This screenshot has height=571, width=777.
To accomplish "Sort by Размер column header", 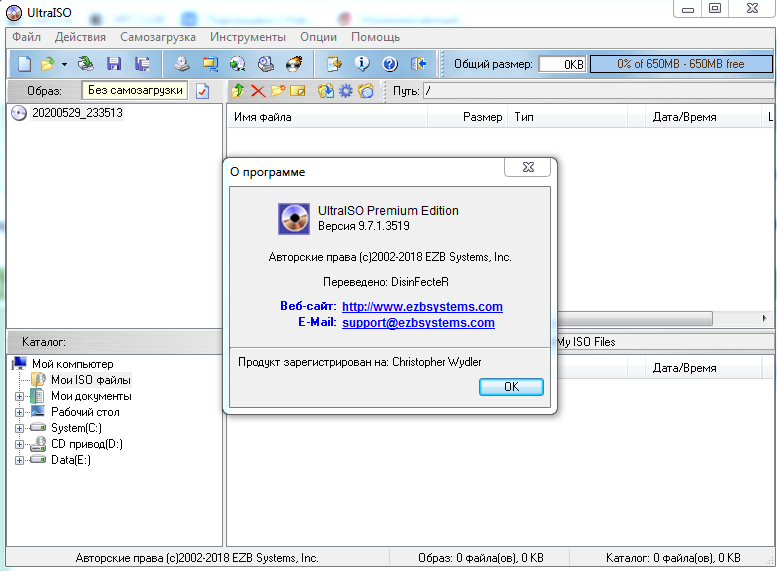I will coord(467,117).
